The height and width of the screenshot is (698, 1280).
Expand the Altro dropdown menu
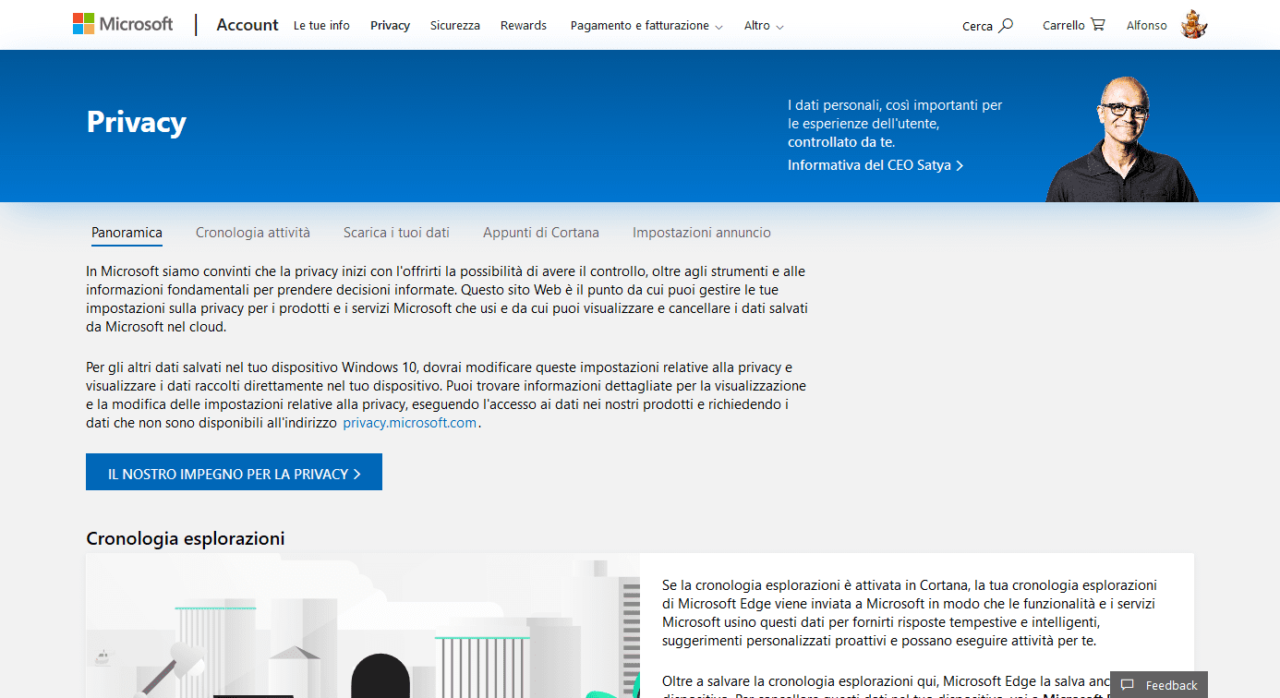763,26
